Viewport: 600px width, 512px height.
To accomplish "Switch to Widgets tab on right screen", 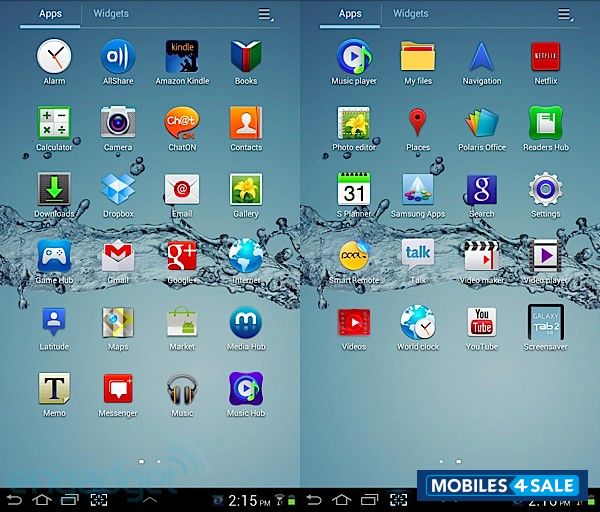I will pos(411,14).
